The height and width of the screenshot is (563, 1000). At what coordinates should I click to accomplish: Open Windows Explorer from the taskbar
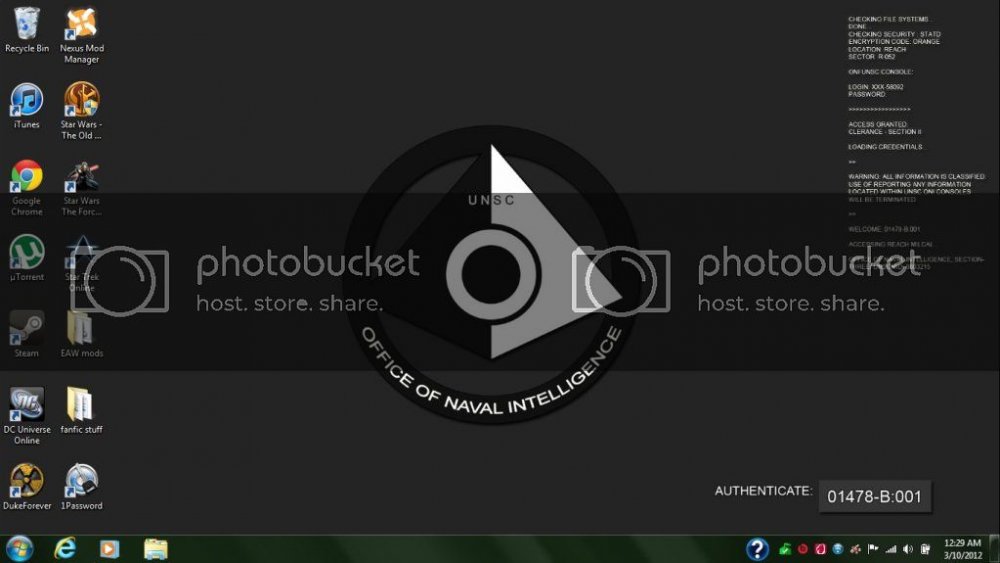[x=155, y=549]
